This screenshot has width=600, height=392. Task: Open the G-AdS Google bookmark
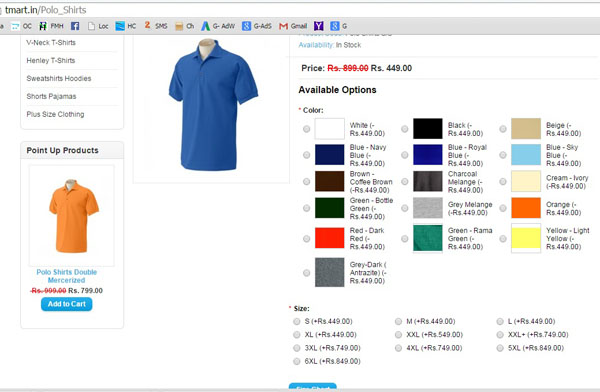[x=257, y=26]
